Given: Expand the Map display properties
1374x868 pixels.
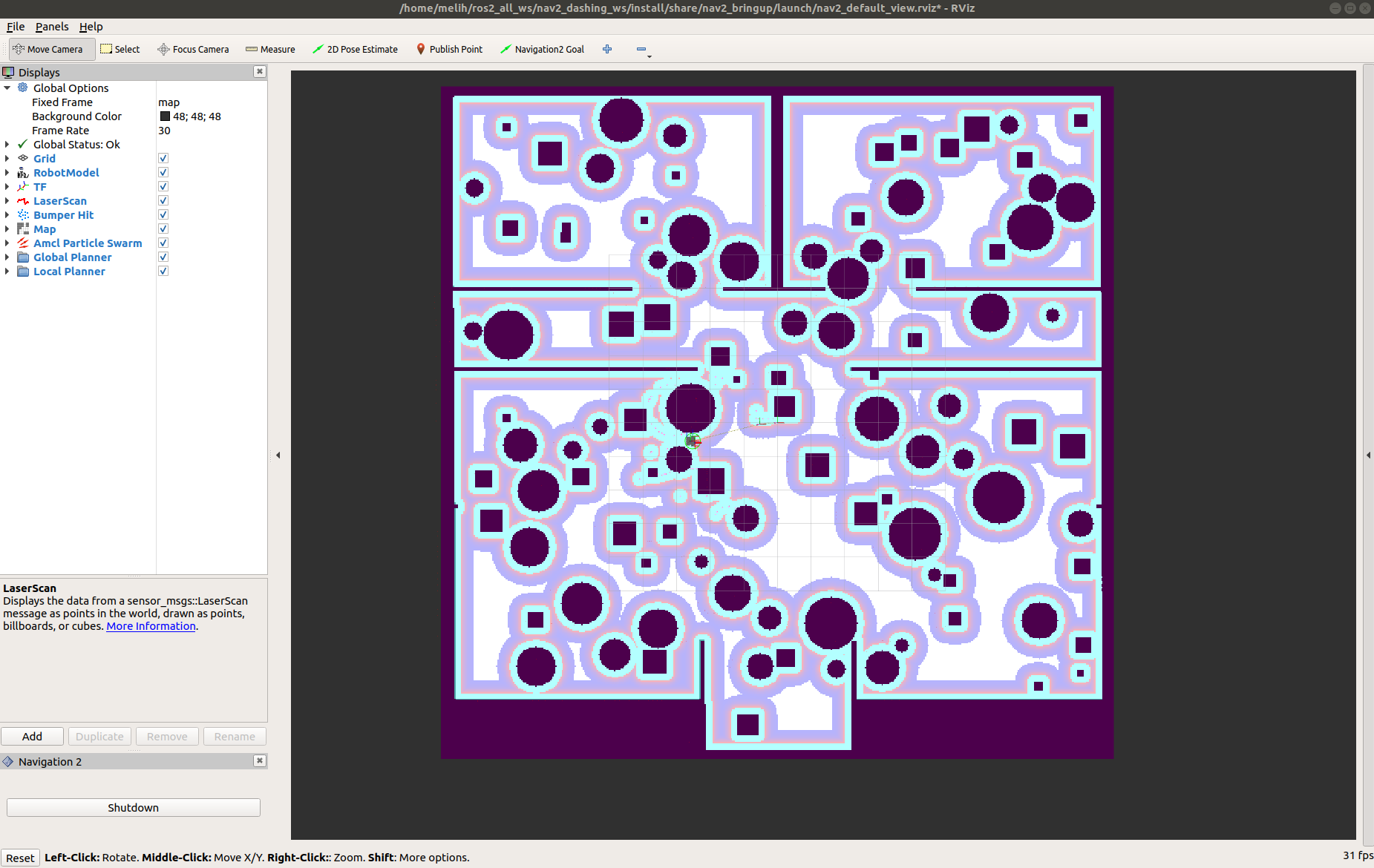Looking at the screenshot, I should pos(7,228).
